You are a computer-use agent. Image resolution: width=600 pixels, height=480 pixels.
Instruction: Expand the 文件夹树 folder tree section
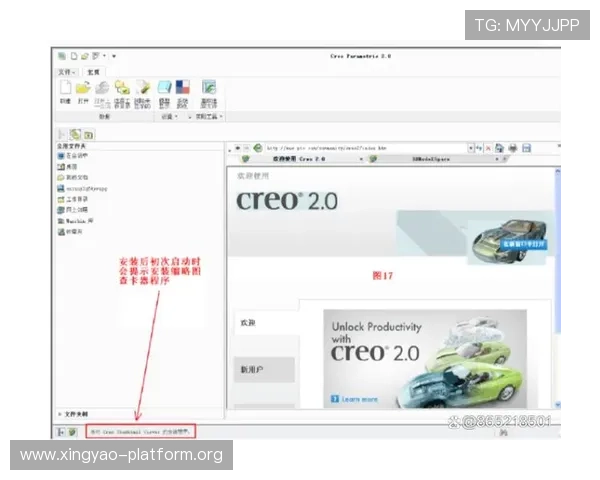point(73,414)
